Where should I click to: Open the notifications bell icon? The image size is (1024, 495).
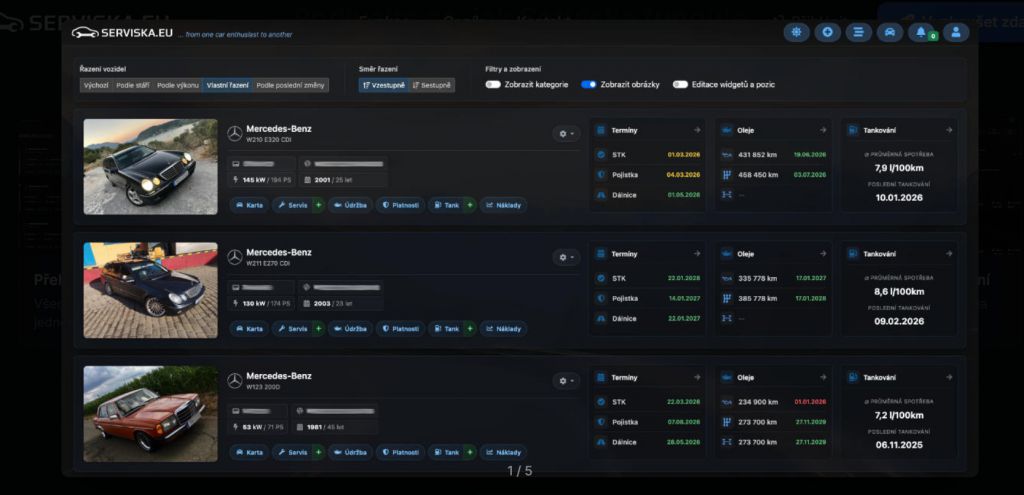[921, 33]
